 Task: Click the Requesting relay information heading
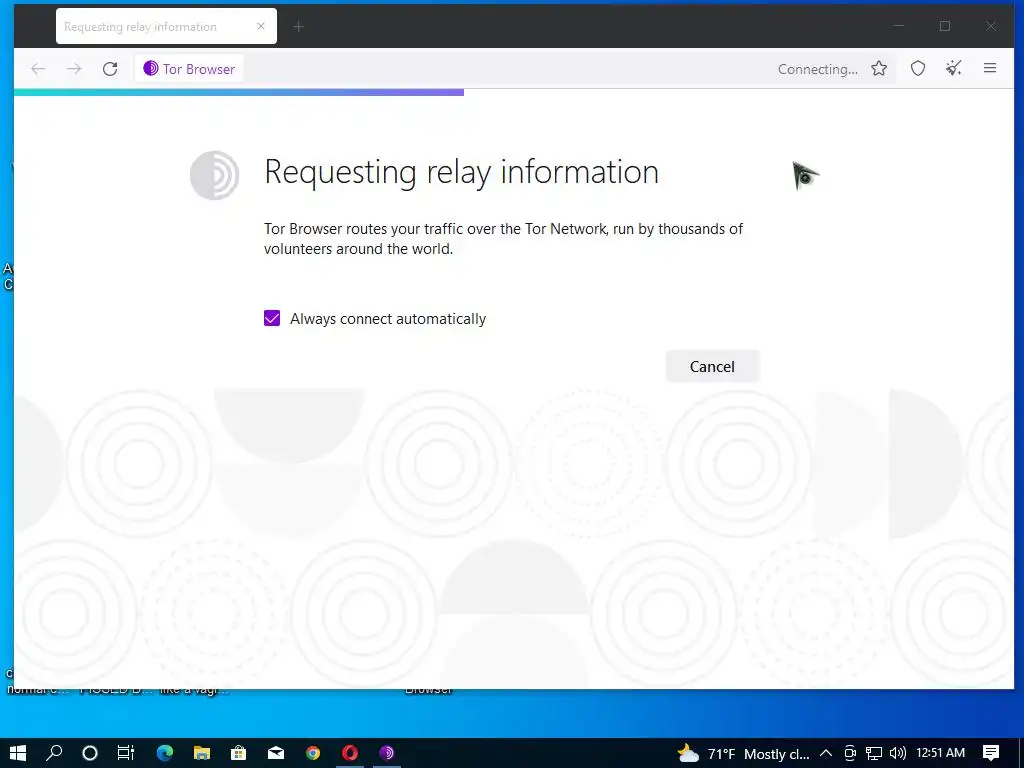pos(461,172)
